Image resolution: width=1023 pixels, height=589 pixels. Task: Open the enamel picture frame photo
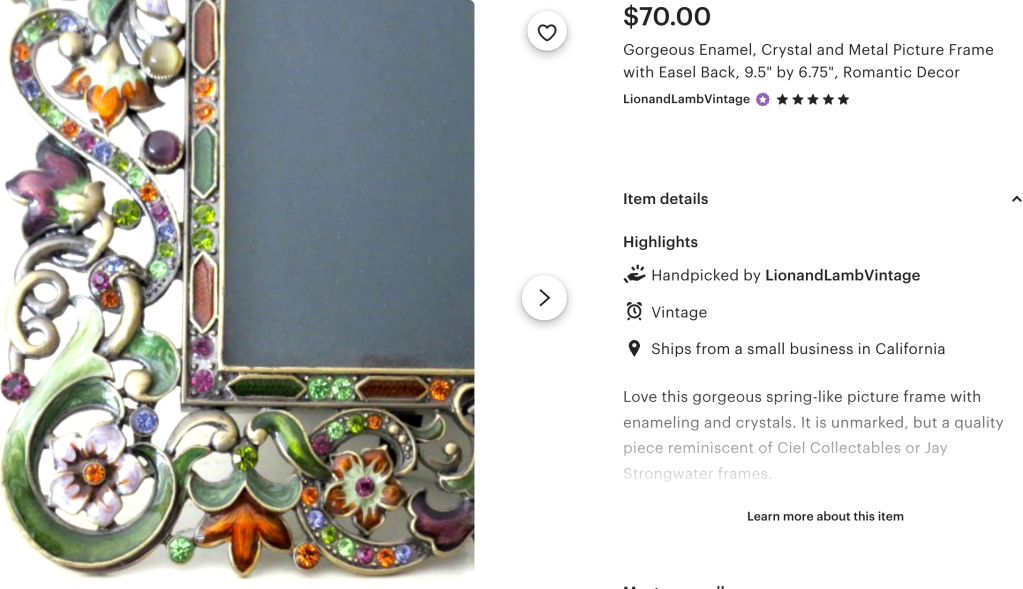(237, 288)
